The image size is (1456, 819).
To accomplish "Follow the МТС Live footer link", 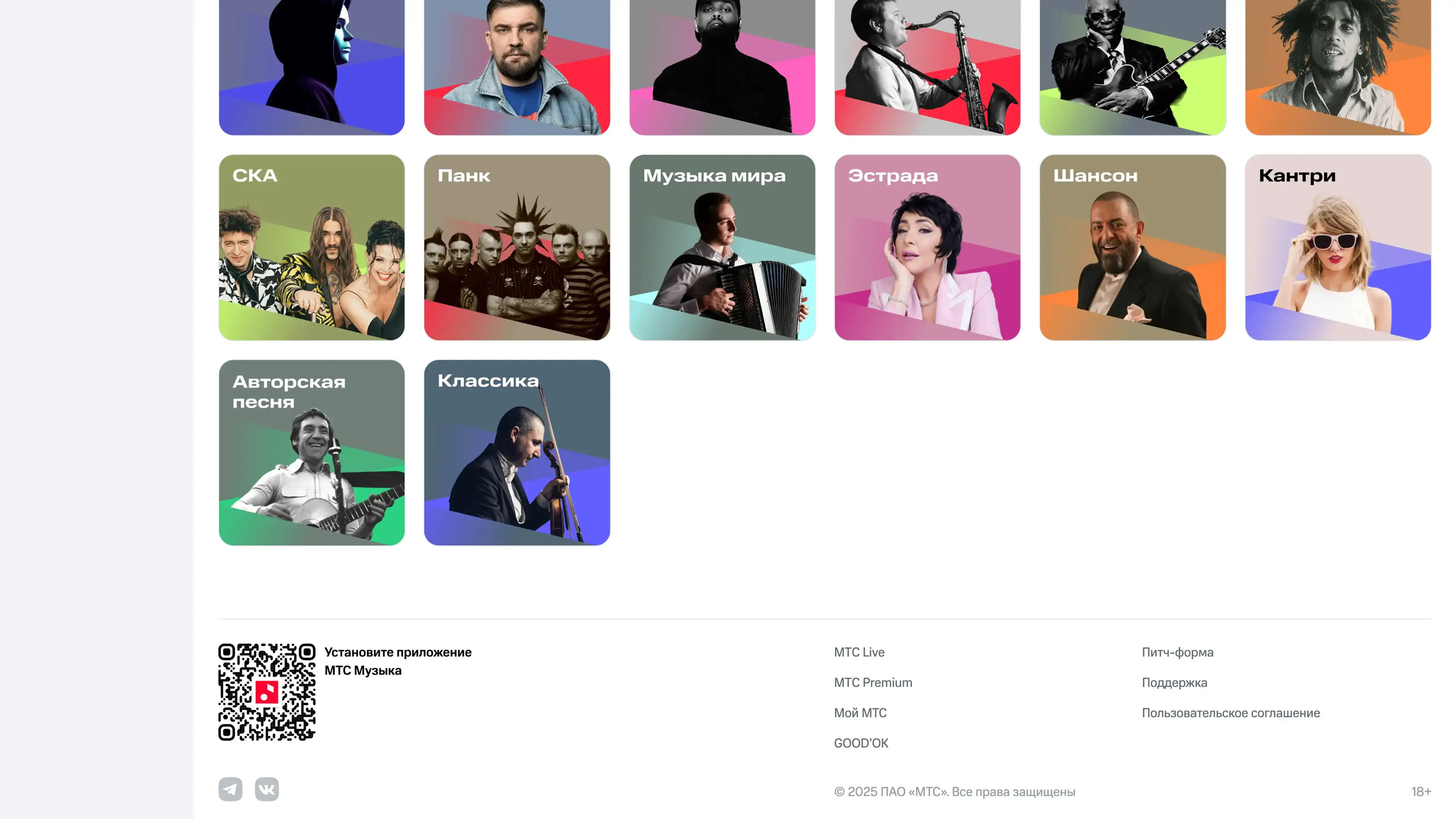I will click(859, 652).
